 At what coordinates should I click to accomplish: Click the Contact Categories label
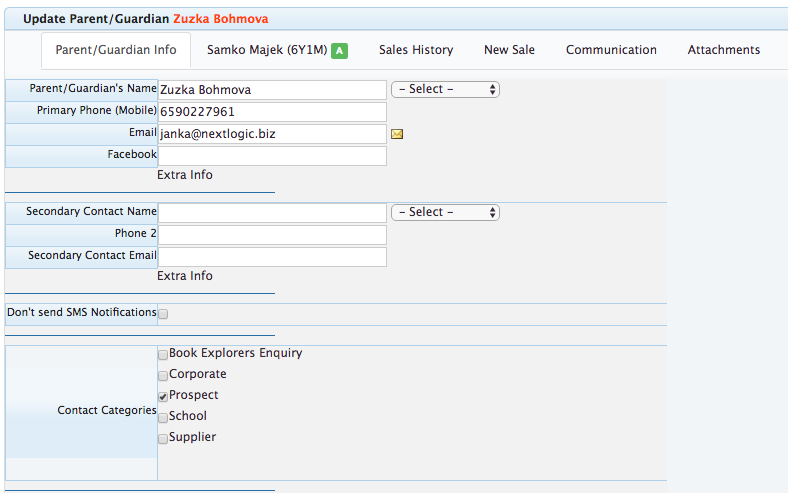tap(107, 411)
